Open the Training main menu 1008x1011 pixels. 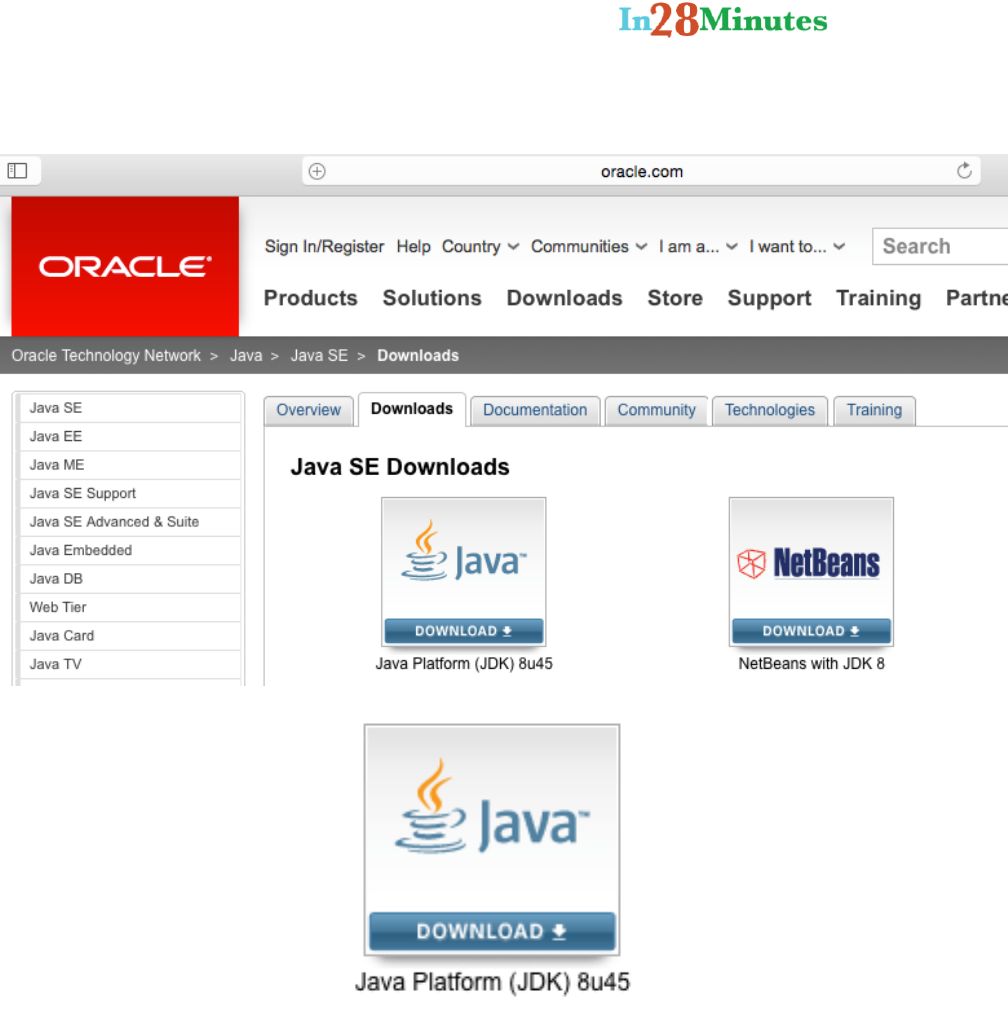tap(878, 298)
